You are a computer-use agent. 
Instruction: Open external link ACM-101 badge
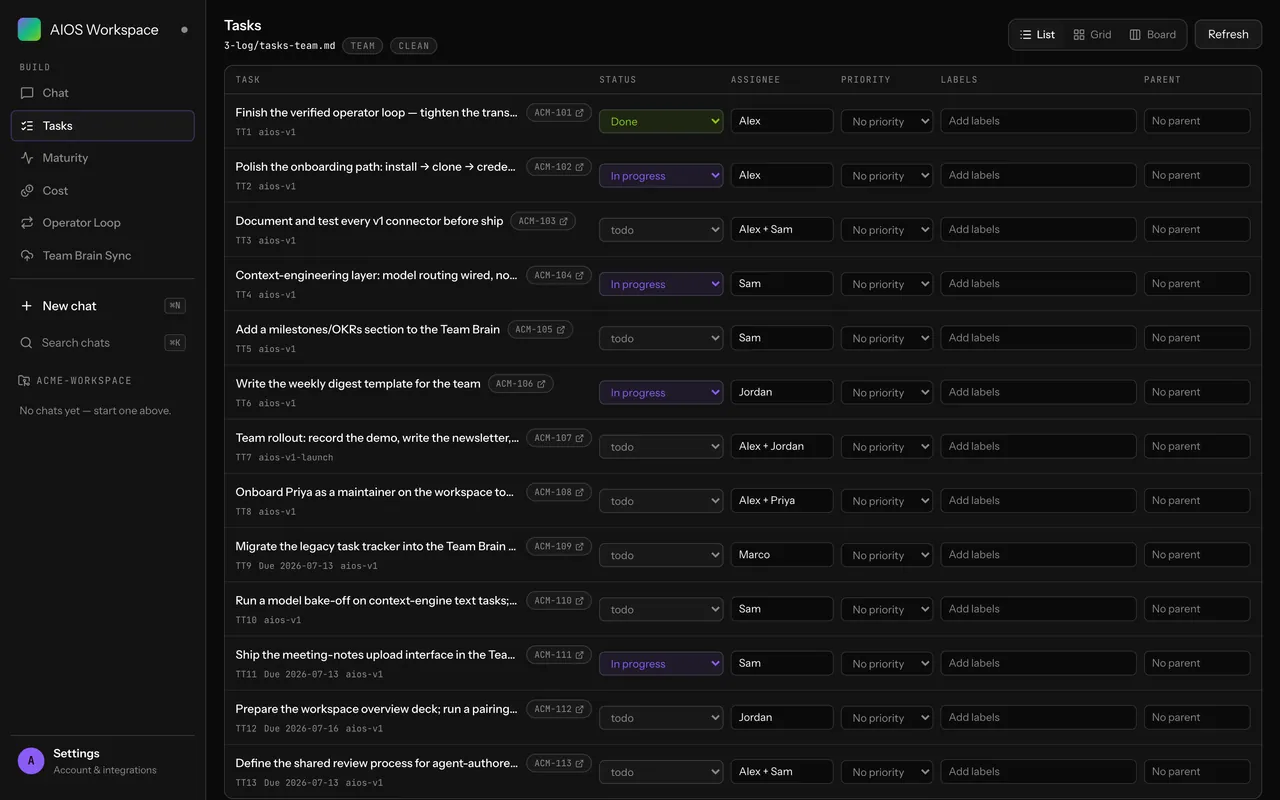(x=559, y=113)
